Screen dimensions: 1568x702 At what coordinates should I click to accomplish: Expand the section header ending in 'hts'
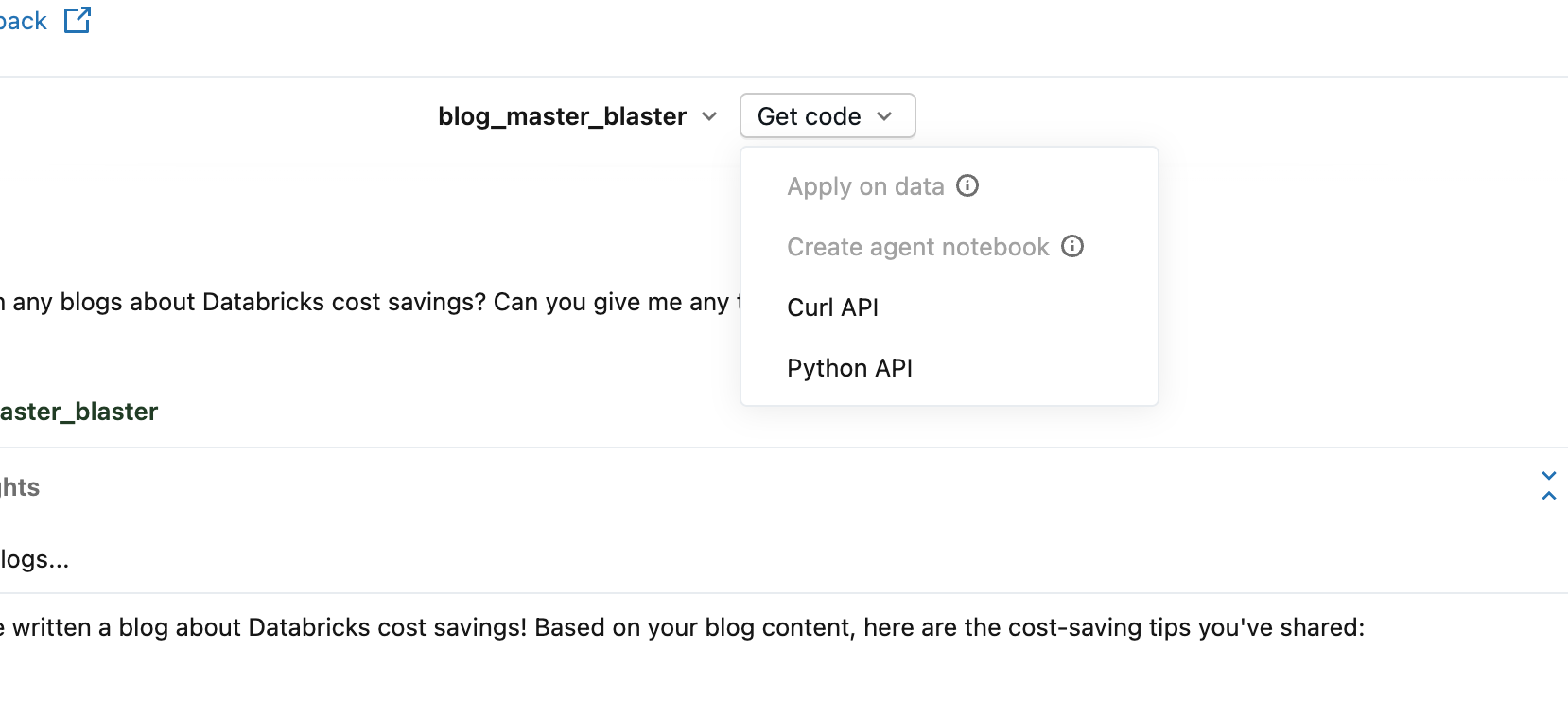(x=20, y=487)
